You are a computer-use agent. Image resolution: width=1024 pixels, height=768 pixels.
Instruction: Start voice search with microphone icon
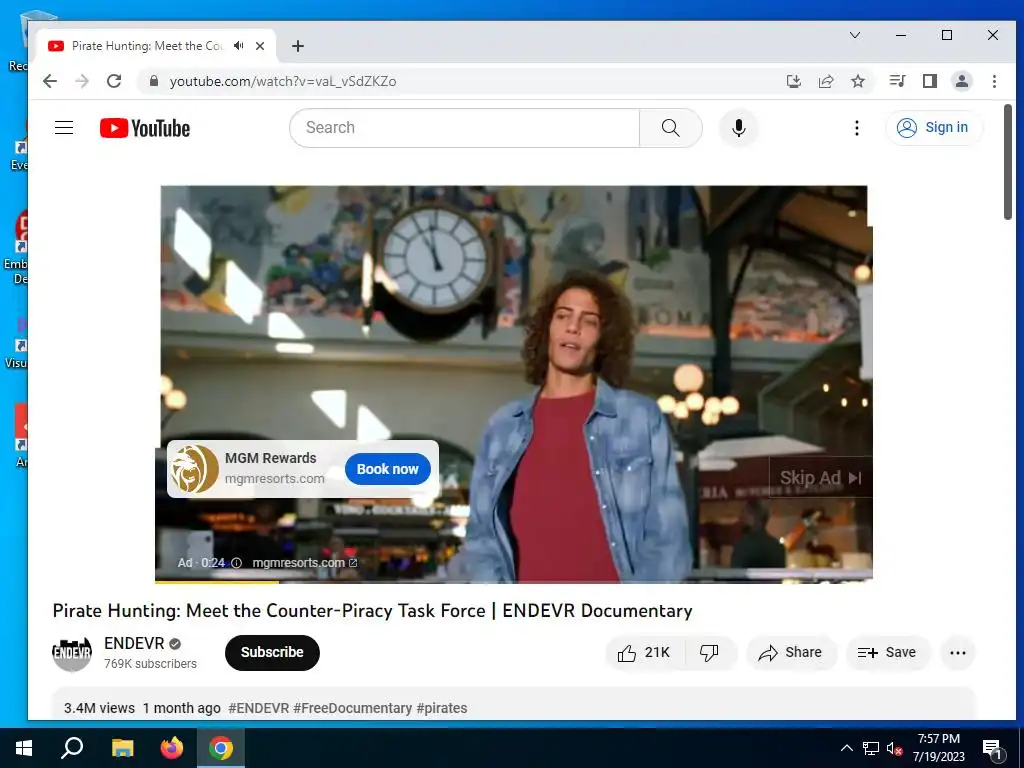click(739, 128)
